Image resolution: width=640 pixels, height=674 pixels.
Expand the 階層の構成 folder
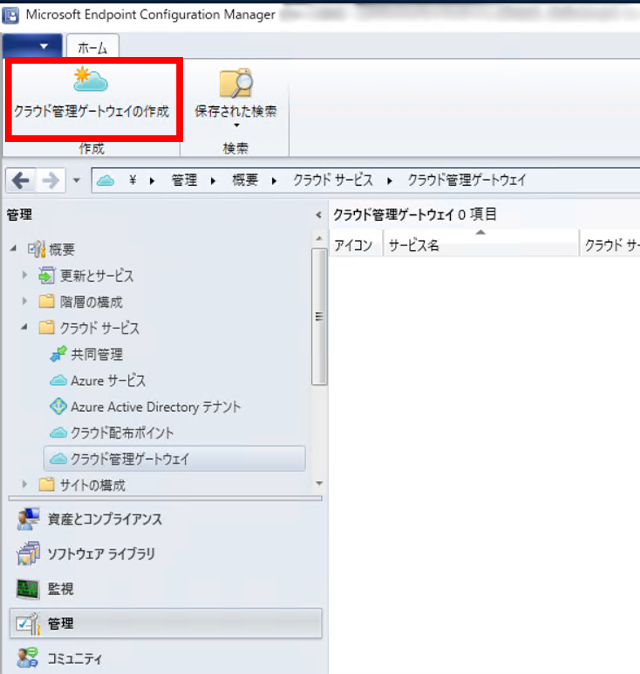tap(25, 302)
